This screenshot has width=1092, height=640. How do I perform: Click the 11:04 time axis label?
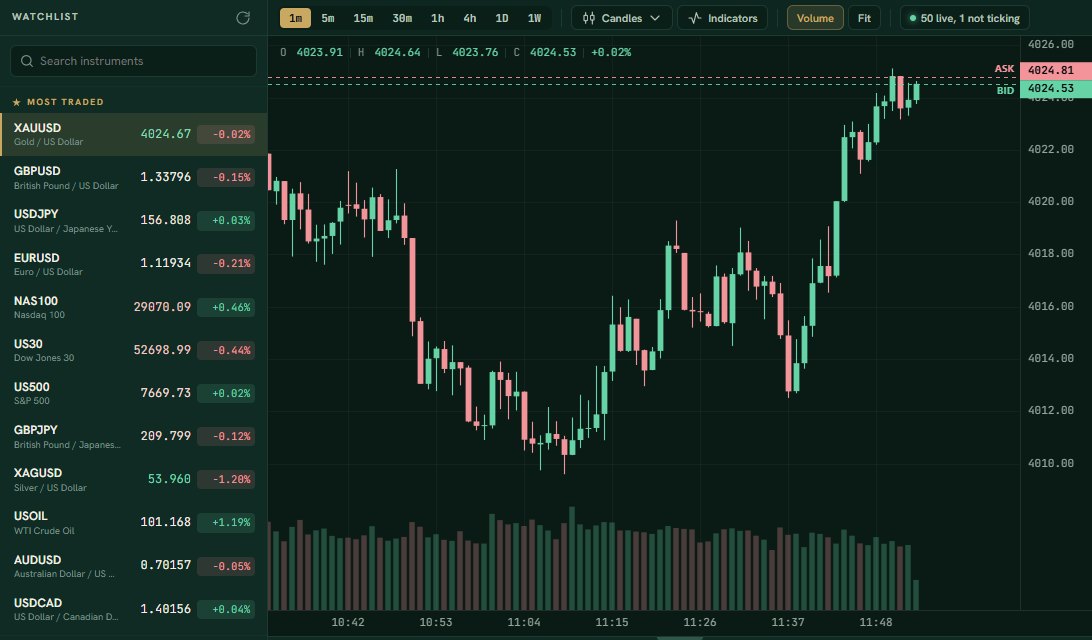(524, 623)
